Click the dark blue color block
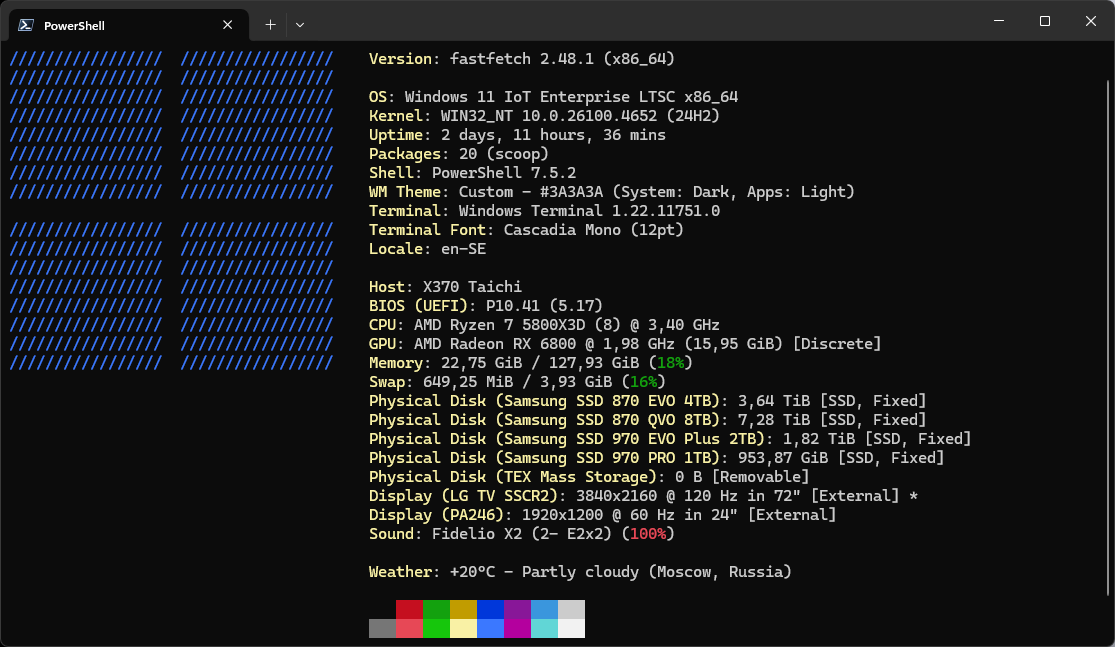Screen dimensions: 1115x647 (x=491, y=609)
